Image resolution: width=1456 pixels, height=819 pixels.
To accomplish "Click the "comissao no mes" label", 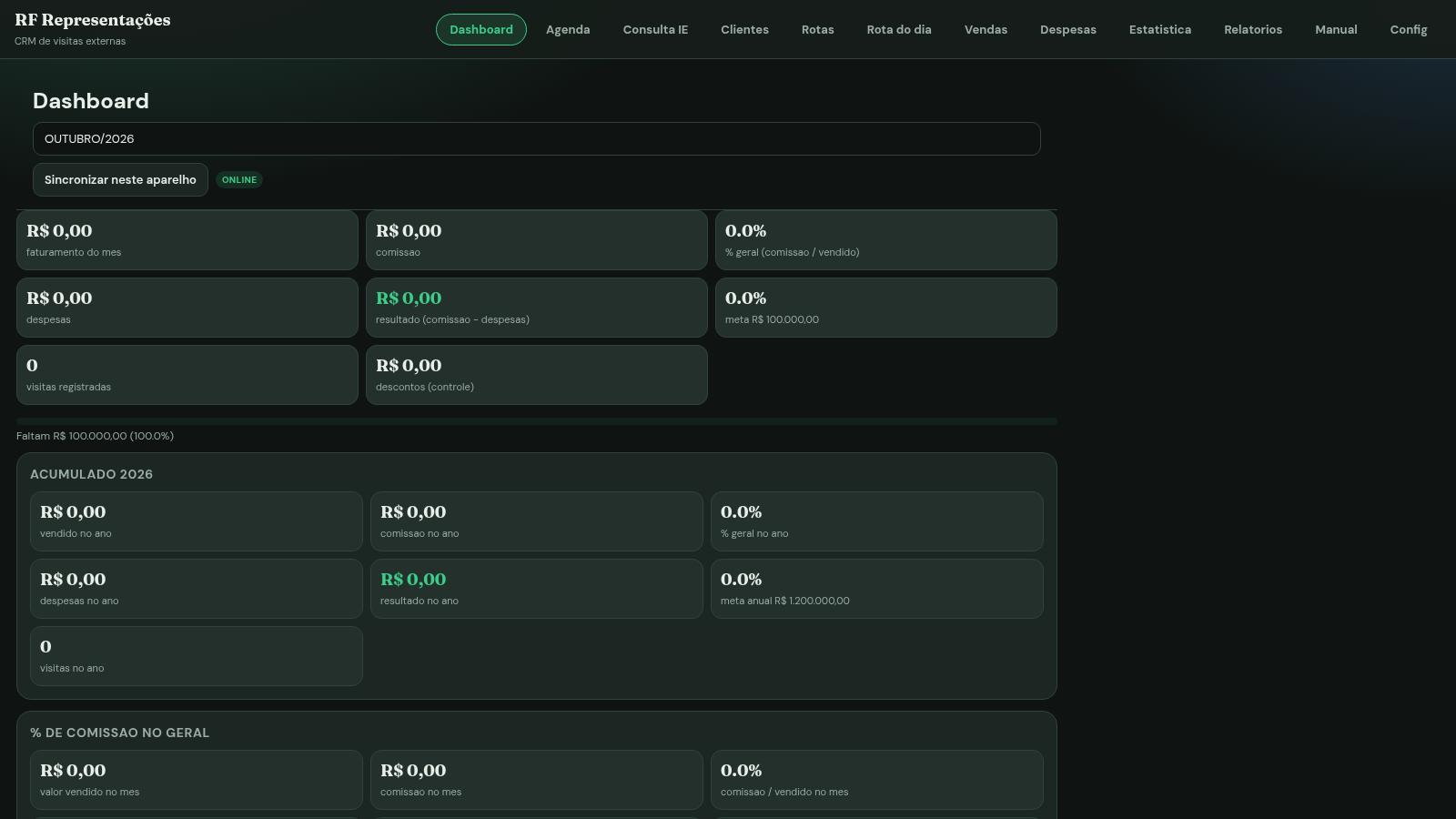I will 420,793.
